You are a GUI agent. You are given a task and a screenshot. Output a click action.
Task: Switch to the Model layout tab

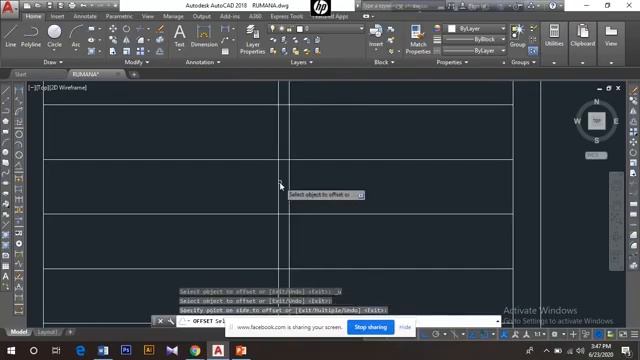click(x=18, y=332)
